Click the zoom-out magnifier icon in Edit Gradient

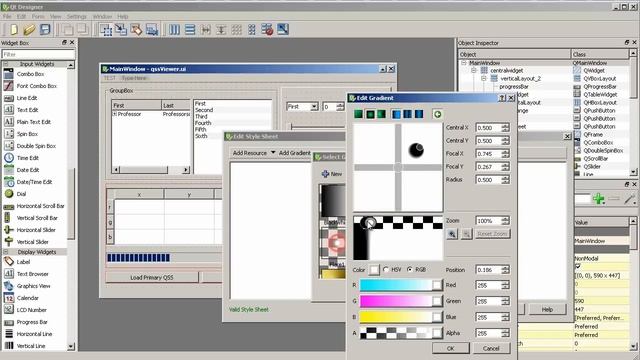(467, 234)
